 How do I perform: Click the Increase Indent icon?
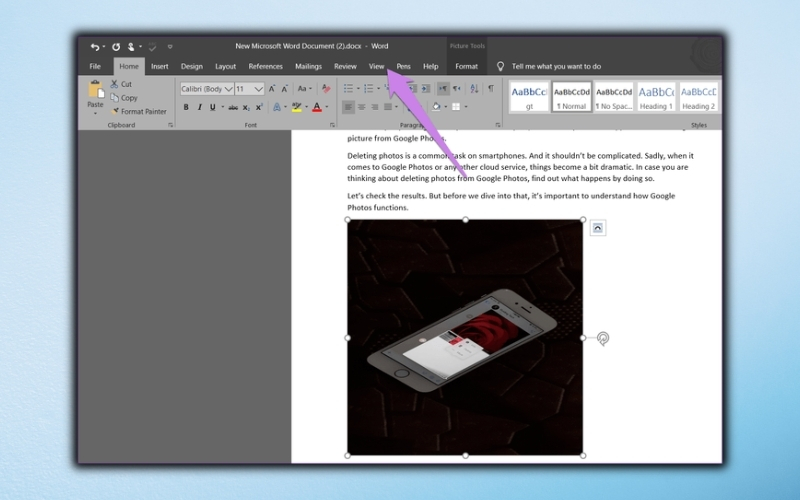pos(426,89)
